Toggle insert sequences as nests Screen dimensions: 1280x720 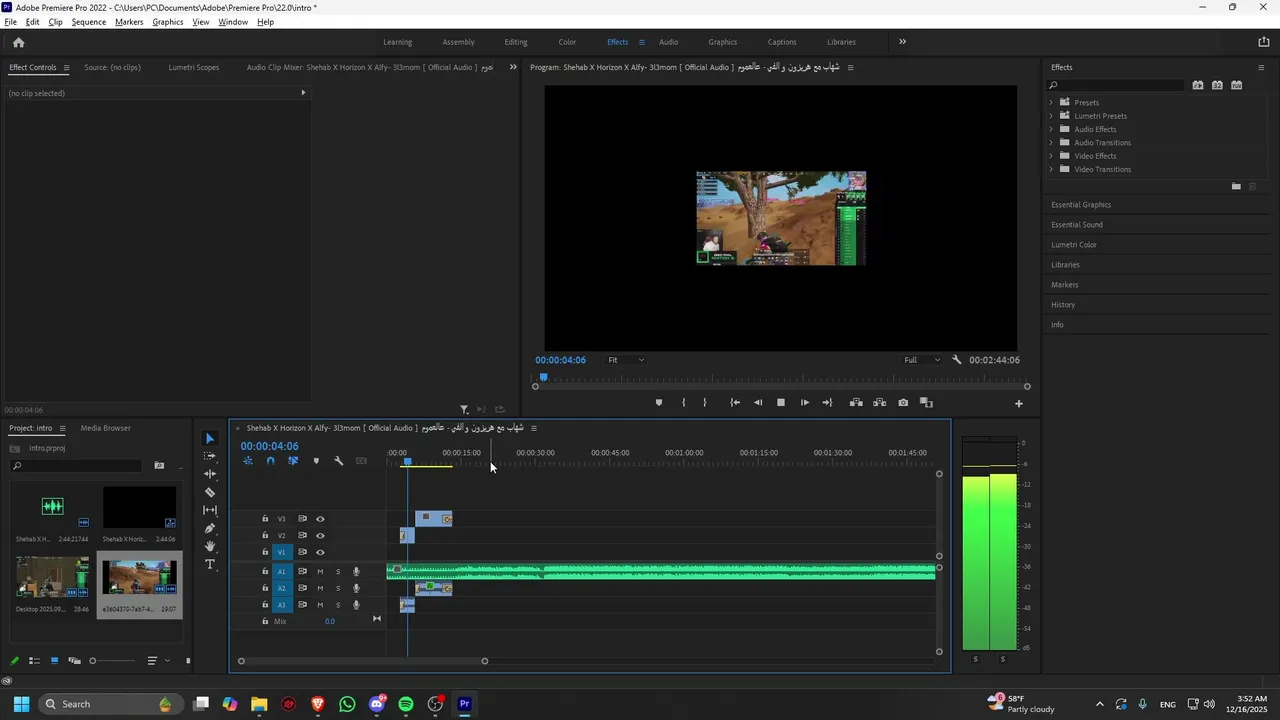point(247,461)
